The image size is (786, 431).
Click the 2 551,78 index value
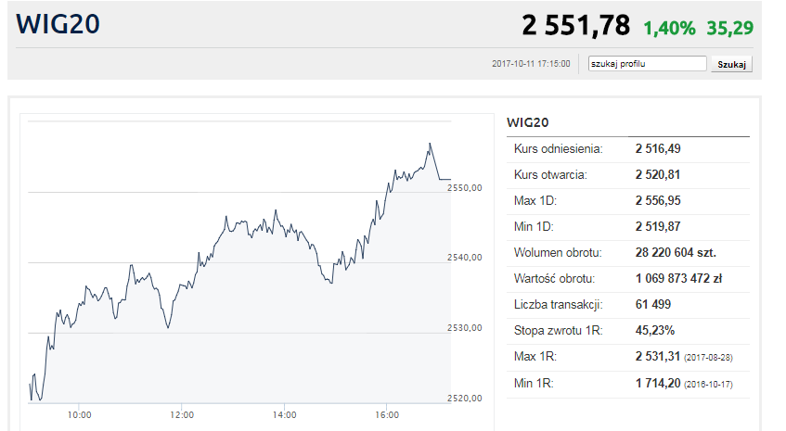pos(575,25)
